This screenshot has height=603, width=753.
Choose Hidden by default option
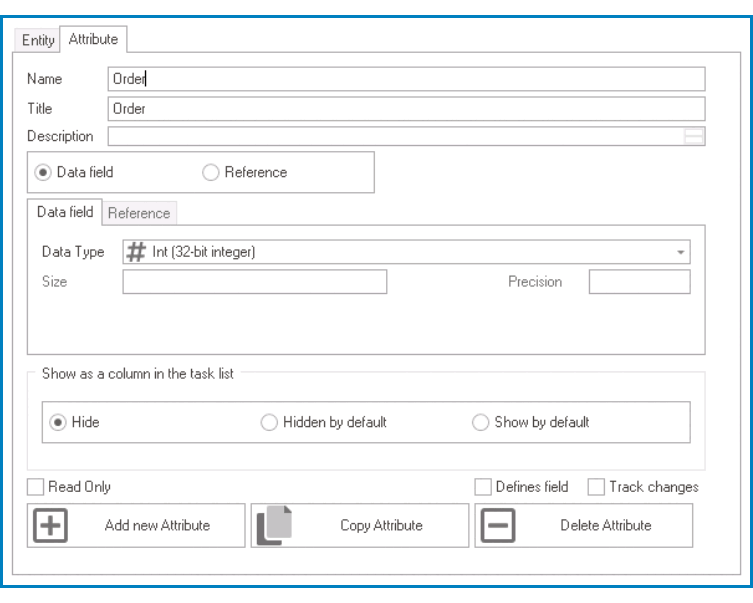pos(269,422)
